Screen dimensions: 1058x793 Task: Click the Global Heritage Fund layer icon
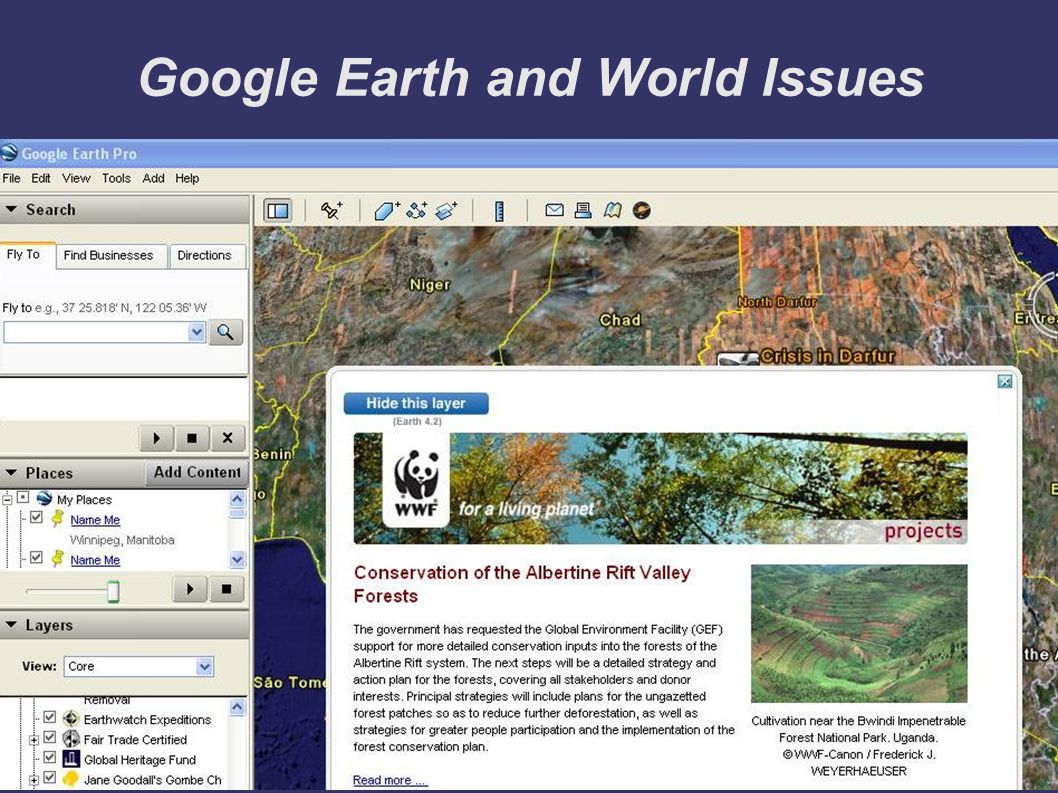(71, 759)
